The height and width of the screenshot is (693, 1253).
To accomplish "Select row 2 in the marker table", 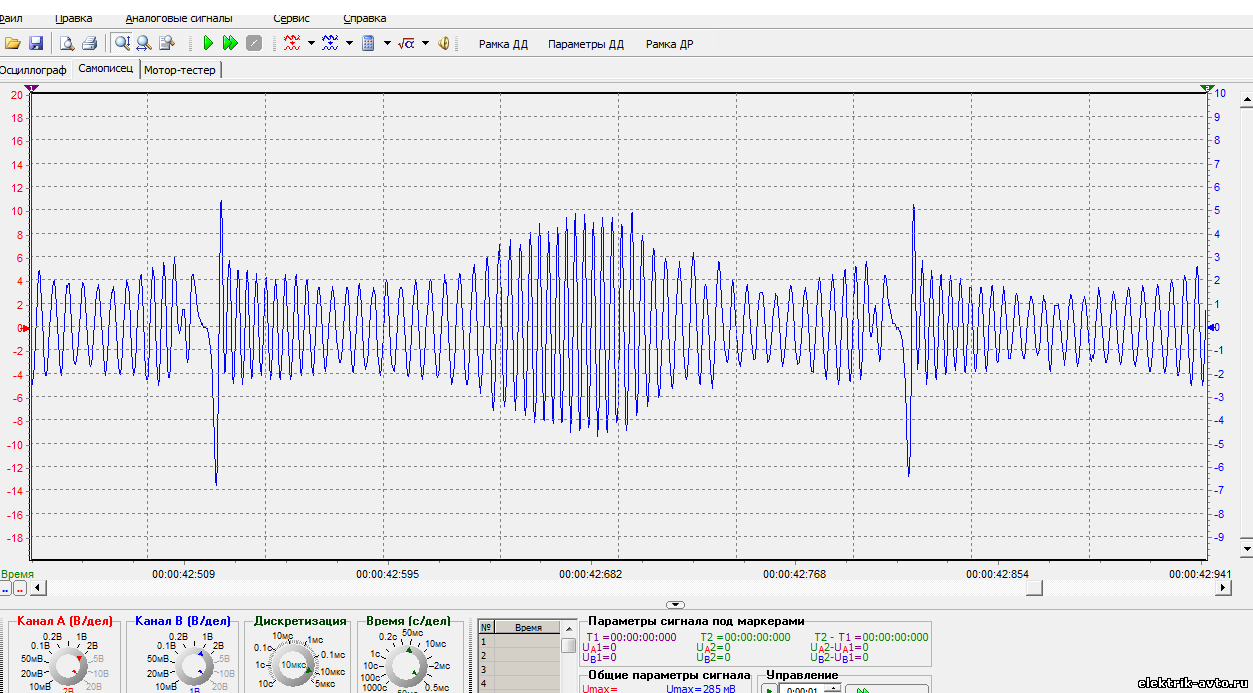I will [x=519, y=656].
